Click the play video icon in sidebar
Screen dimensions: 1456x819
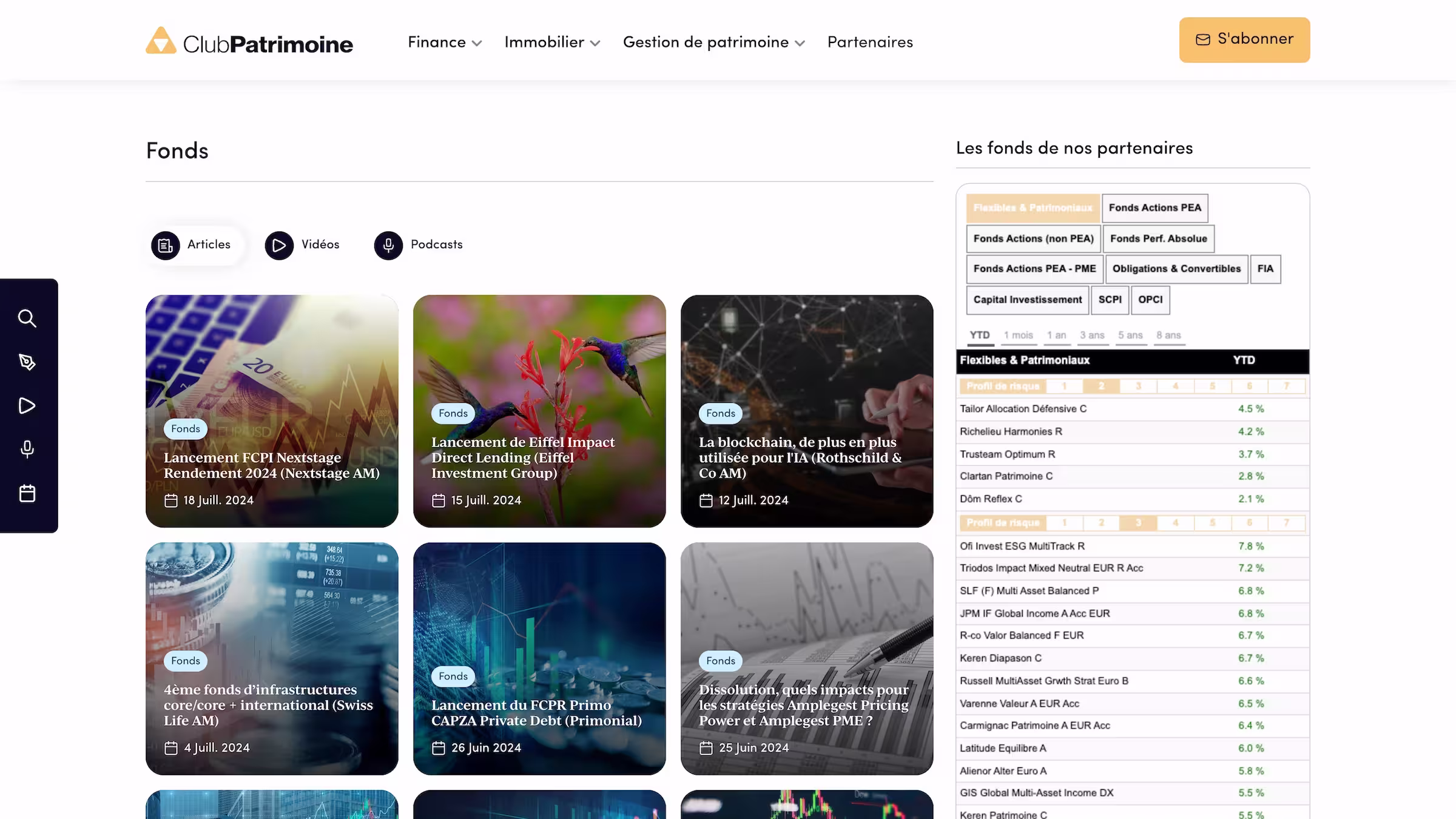click(x=27, y=406)
